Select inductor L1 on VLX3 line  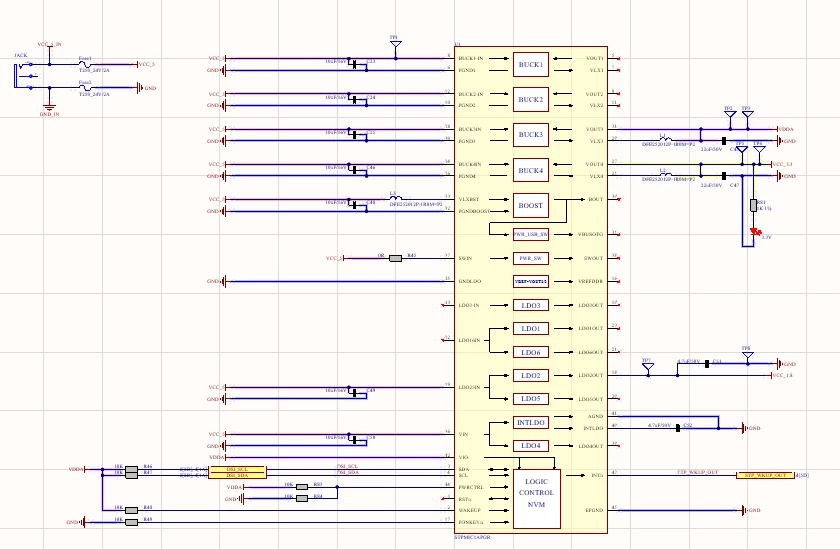665,139
